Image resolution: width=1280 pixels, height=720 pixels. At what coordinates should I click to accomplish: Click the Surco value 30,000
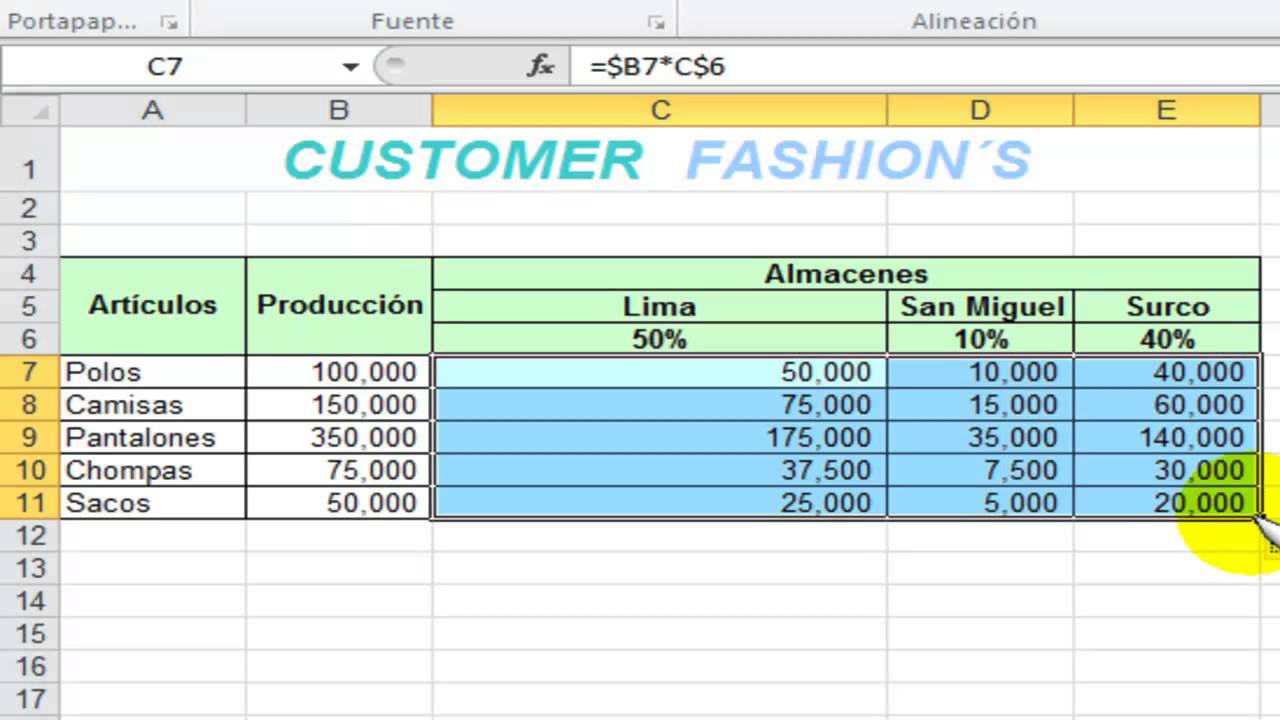point(1166,470)
